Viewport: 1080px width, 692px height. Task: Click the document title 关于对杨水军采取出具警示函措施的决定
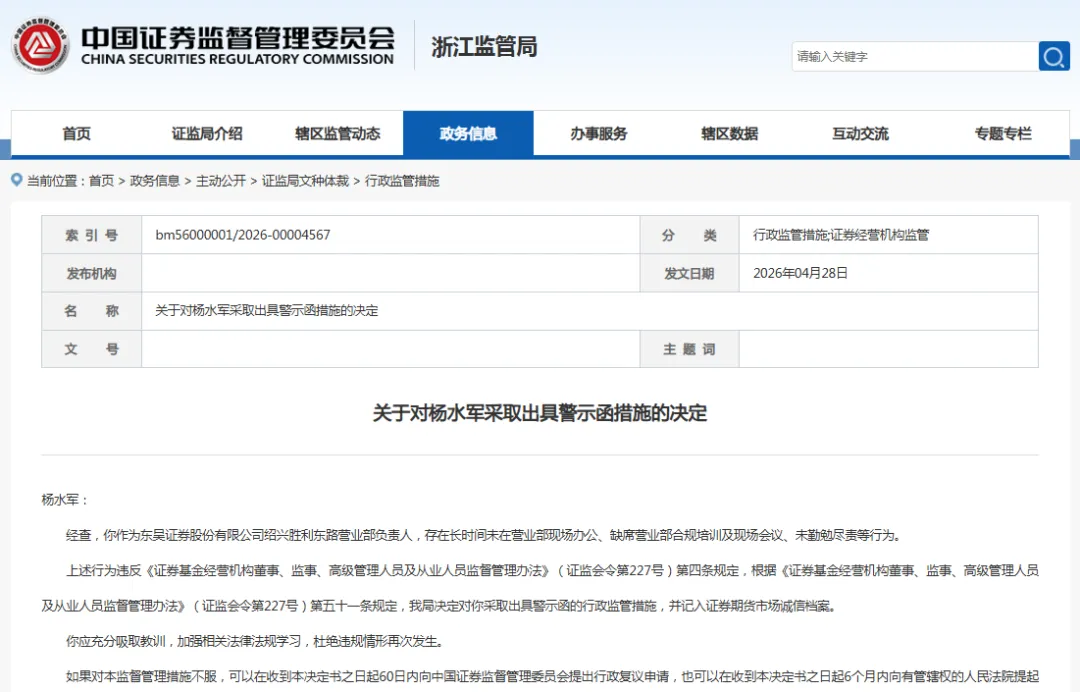point(540,415)
